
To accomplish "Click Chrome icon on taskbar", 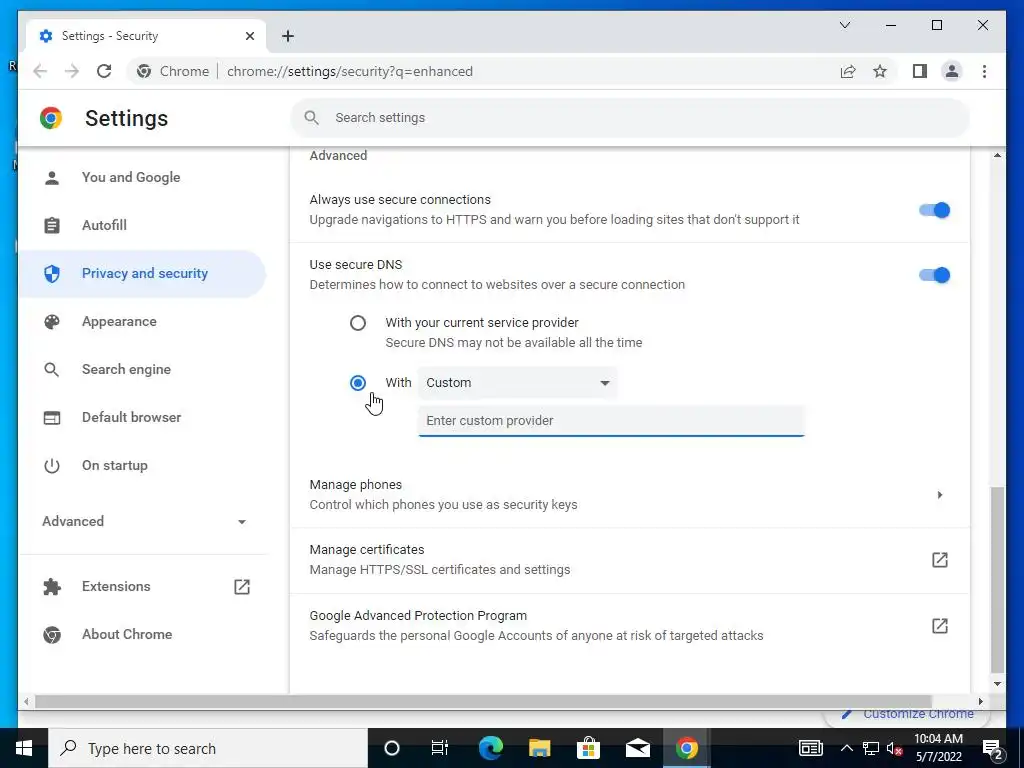I will point(686,748).
